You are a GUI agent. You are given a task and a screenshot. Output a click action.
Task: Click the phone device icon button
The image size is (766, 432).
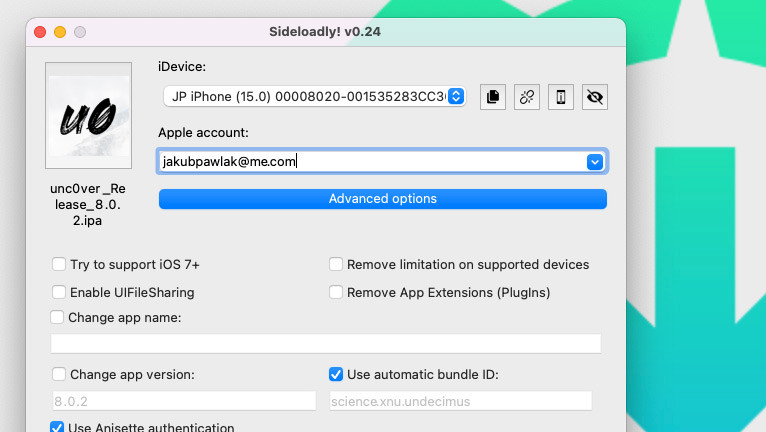(x=561, y=97)
